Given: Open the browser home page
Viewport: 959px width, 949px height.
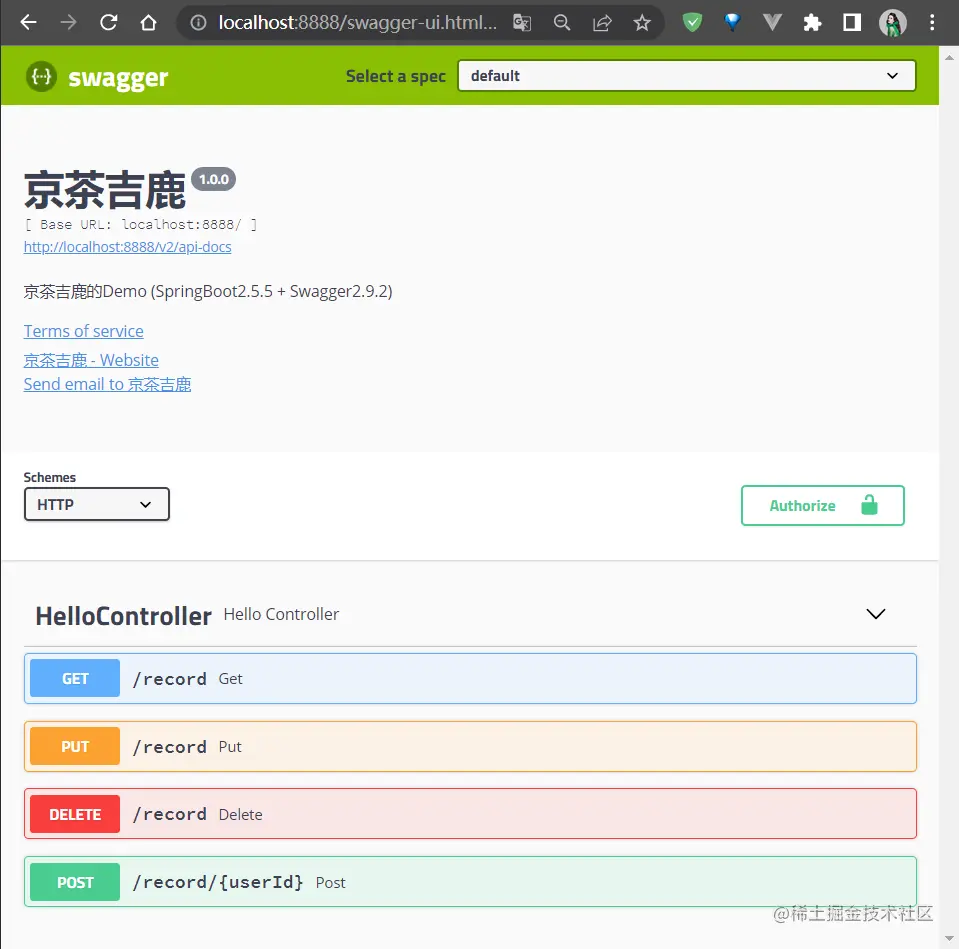Looking at the screenshot, I should click(149, 23).
